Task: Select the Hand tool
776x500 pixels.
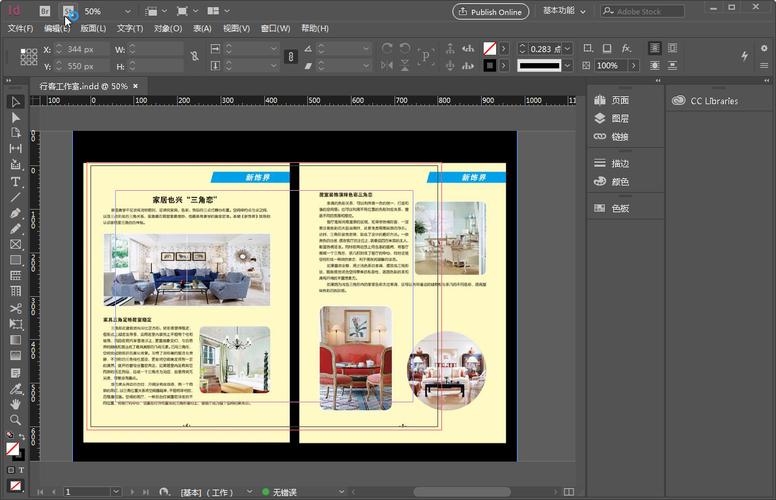Action: tap(15, 404)
